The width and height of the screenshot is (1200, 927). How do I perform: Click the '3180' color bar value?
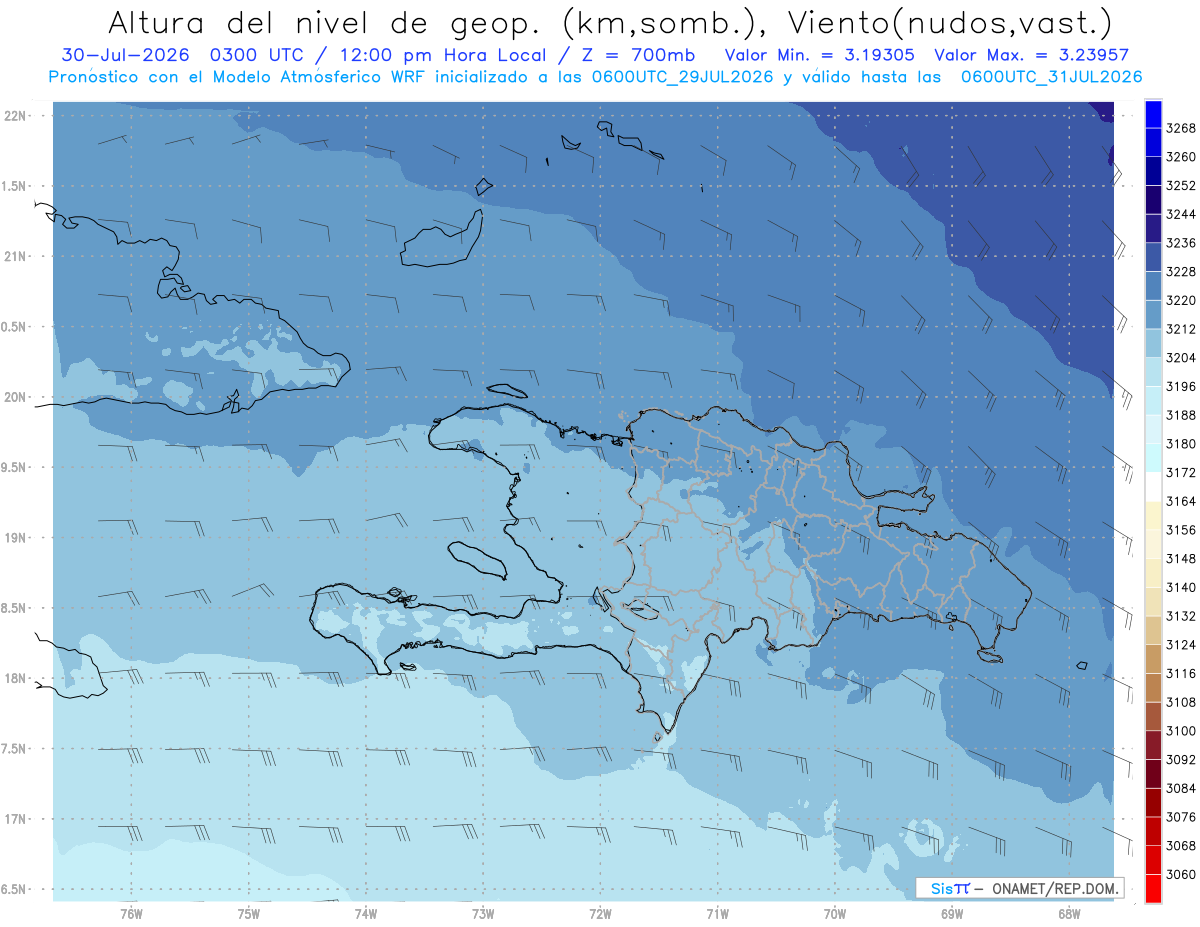point(1181,444)
